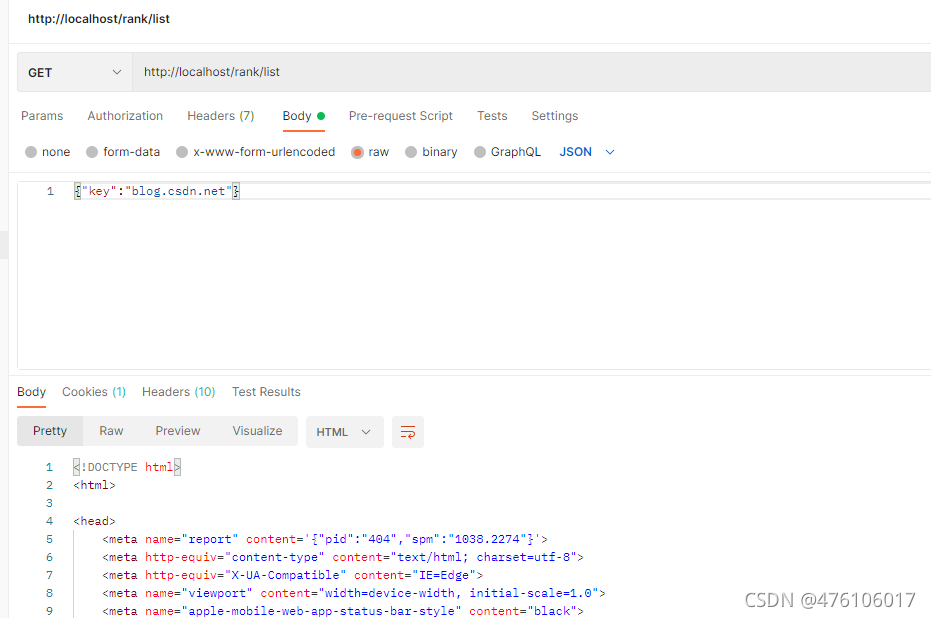
Task: Switch to Preview response view
Action: click(x=178, y=431)
